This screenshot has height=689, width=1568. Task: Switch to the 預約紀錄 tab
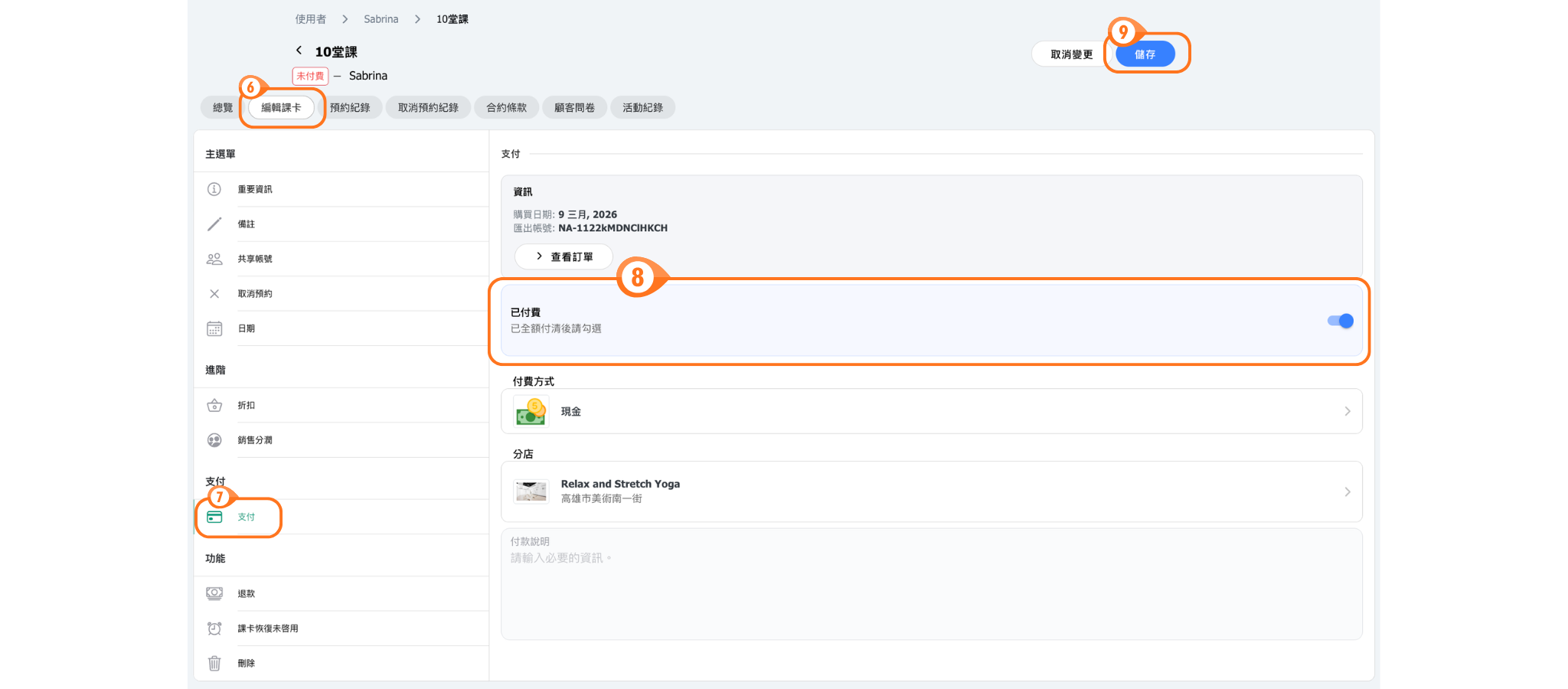click(x=350, y=108)
